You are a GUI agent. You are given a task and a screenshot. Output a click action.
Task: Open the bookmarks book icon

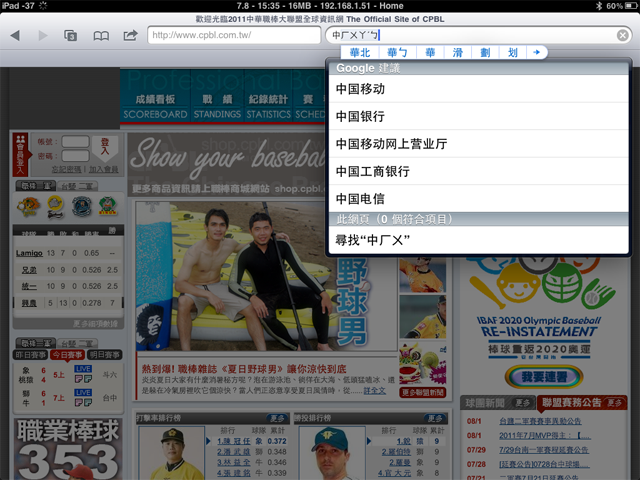(x=101, y=36)
